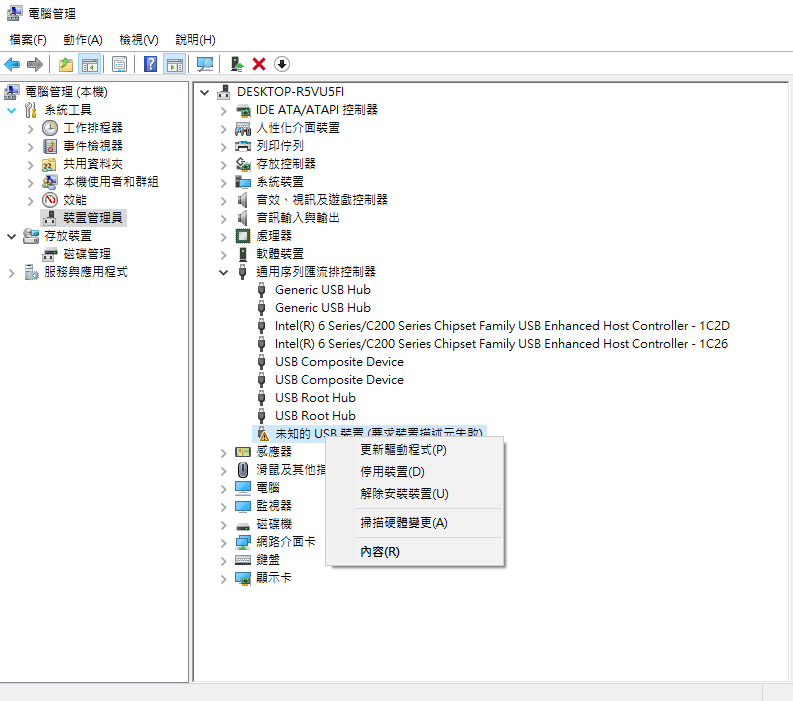Click the down-arrow disable device icon

(282, 64)
